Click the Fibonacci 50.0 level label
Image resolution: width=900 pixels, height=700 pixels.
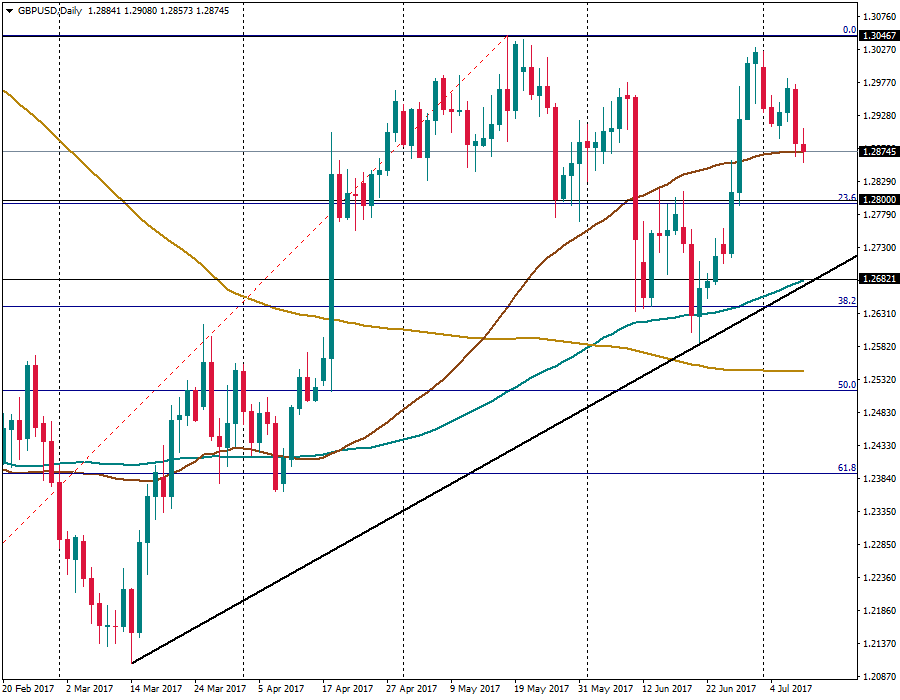(846, 384)
